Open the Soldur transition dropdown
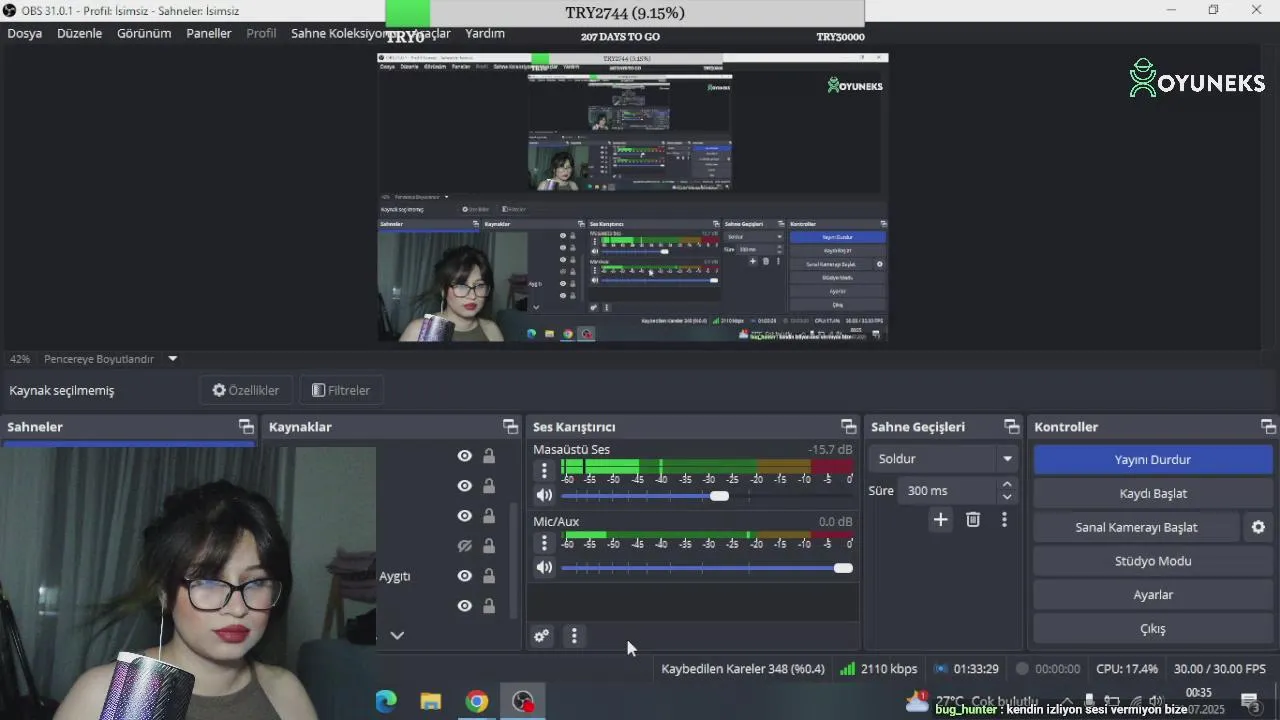The width and height of the screenshot is (1280, 720). (x=944, y=459)
